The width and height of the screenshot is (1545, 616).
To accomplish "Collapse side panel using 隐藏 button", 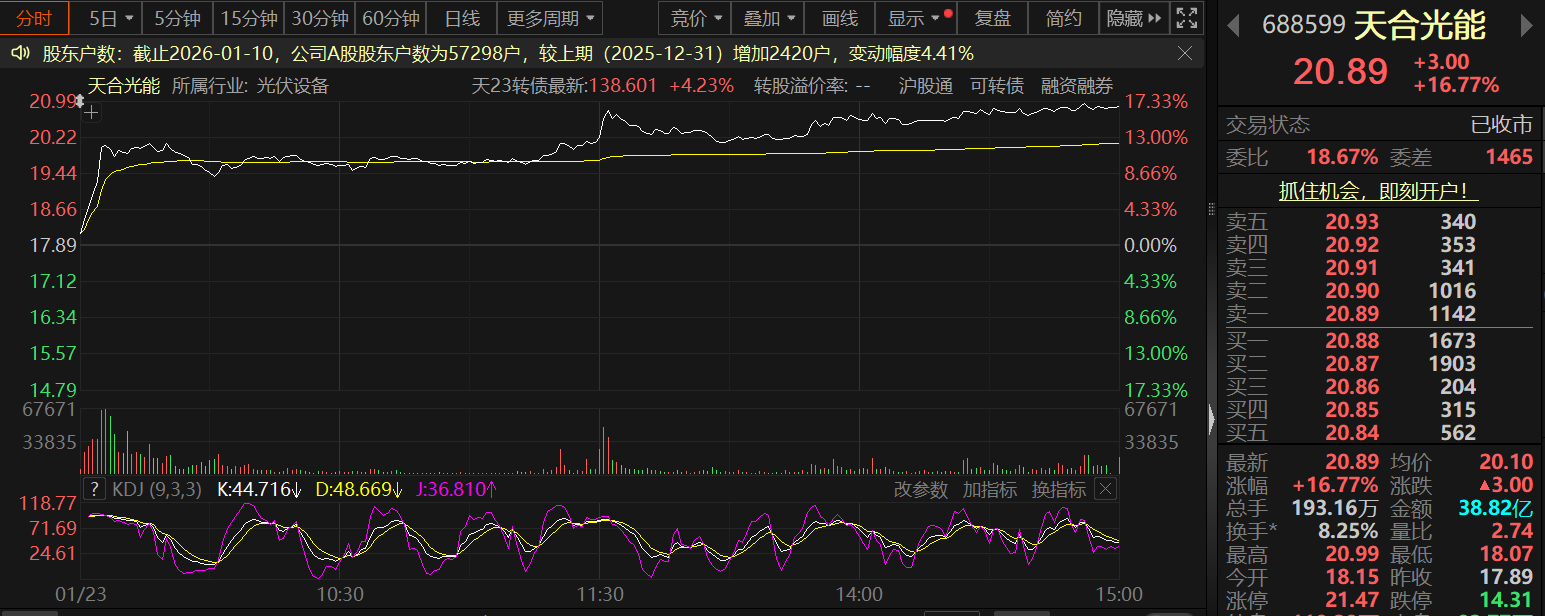I will point(1134,18).
